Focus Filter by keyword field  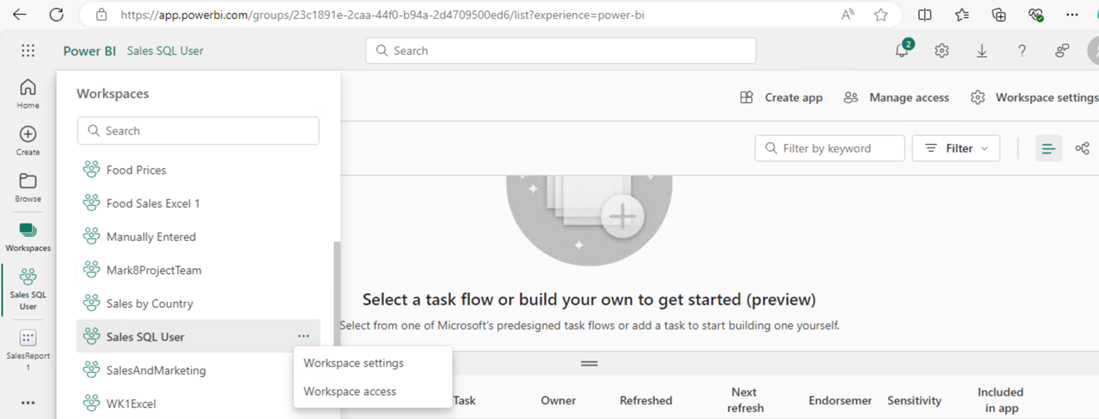click(x=830, y=149)
